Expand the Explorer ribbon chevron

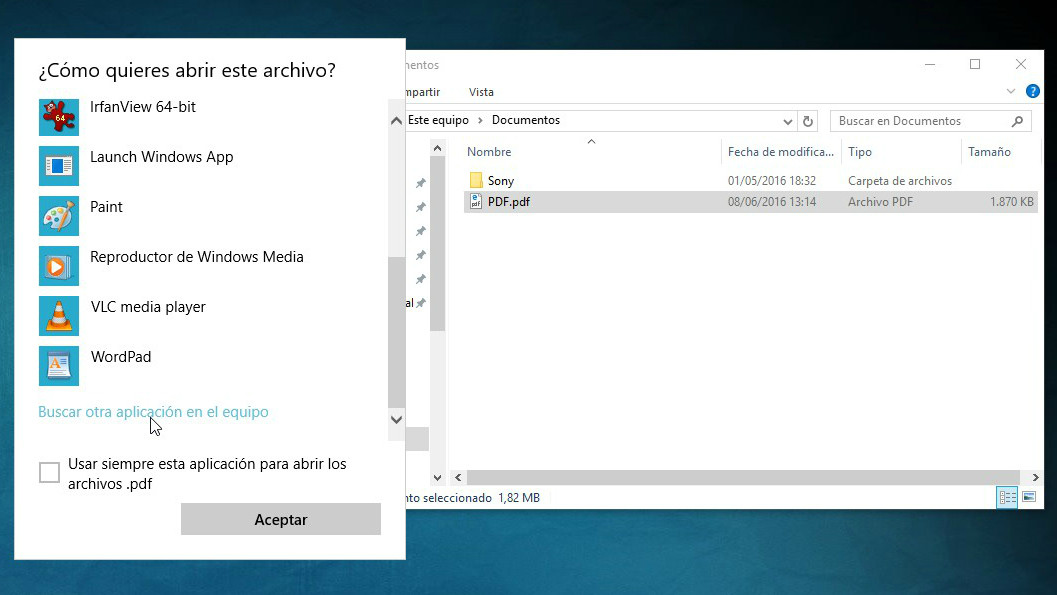(1010, 92)
